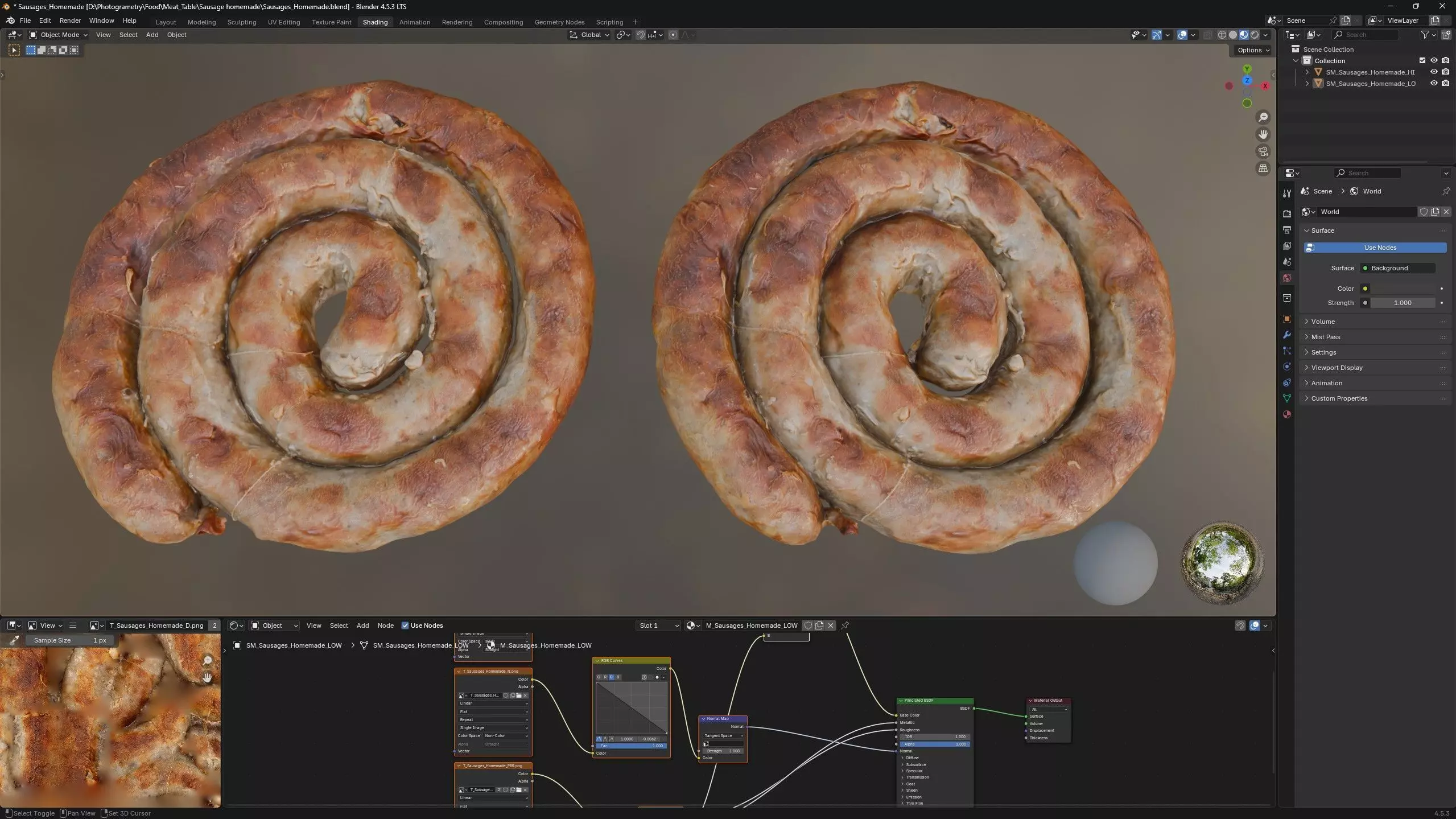Open the outliner filter dropdown
The image size is (1456, 819).
pyautogui.click(x=1428, y=35)
